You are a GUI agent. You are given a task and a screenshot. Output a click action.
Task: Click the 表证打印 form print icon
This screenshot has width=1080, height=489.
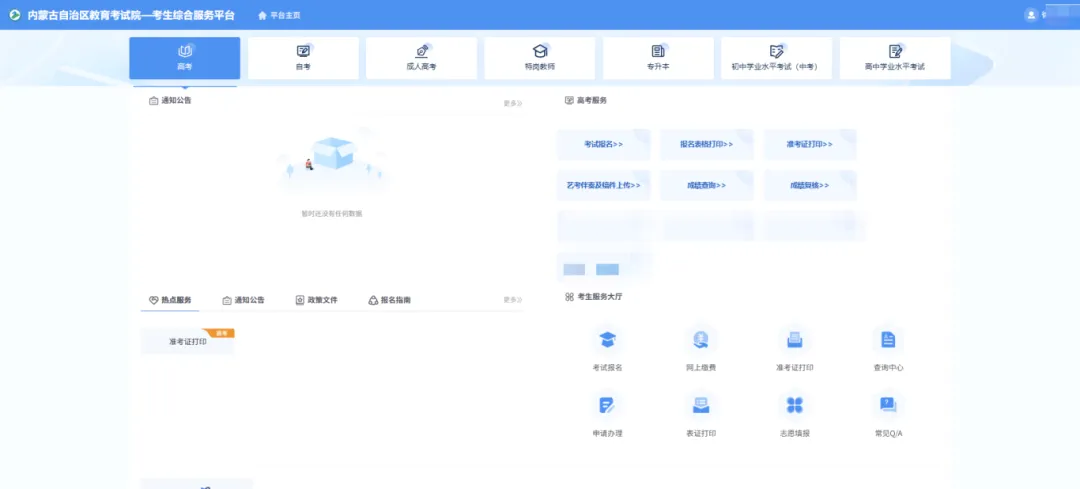701,405
